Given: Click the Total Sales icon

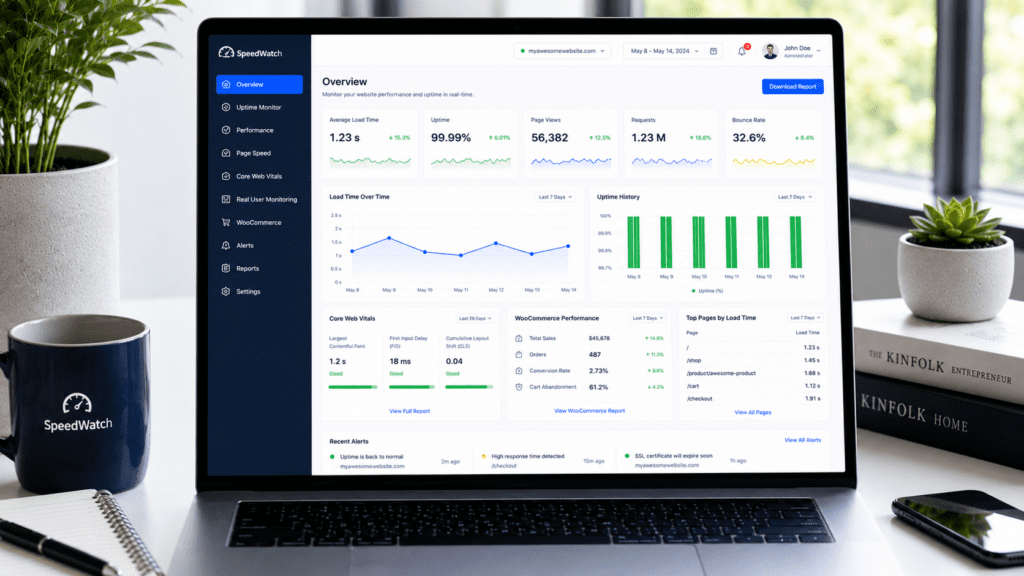Looking at the screenshot, I should [x=519, y=338].
